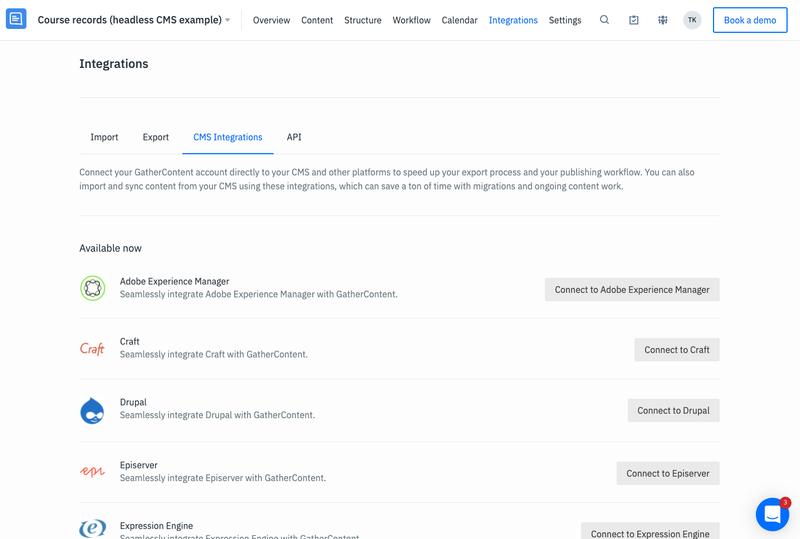Screen dimensions: 800x539
Task: Click the Craft logo
Action: (92, 349)
